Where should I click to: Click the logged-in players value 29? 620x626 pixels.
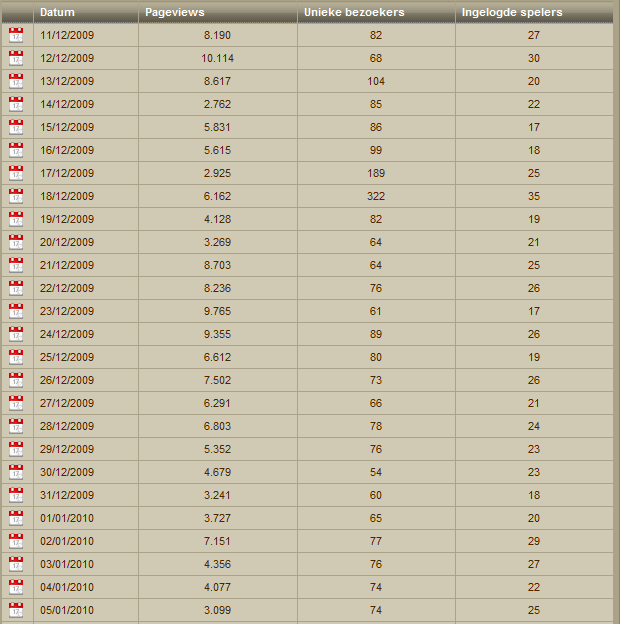[x=534, y=541]
